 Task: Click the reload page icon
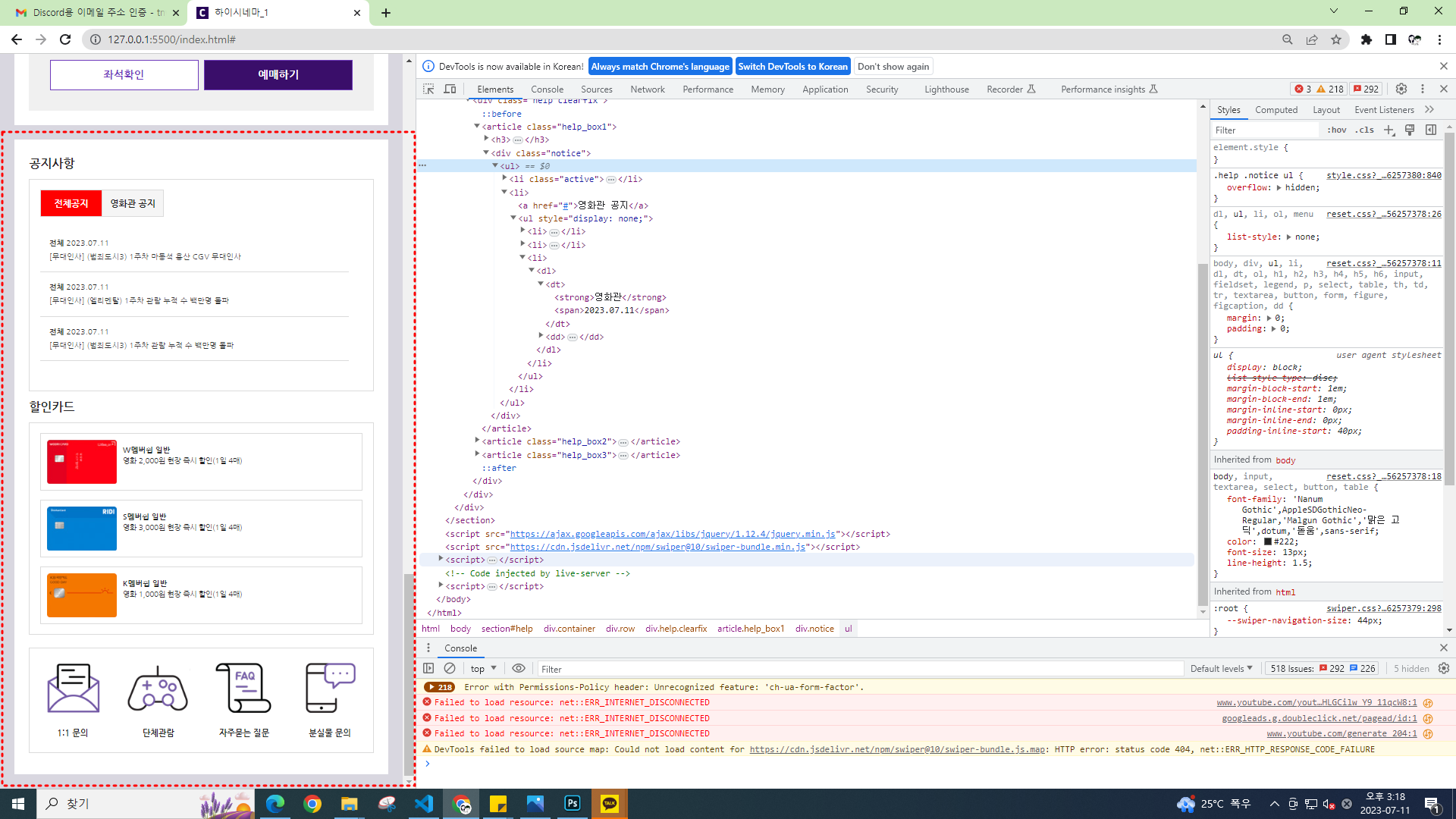click(65, 39)
